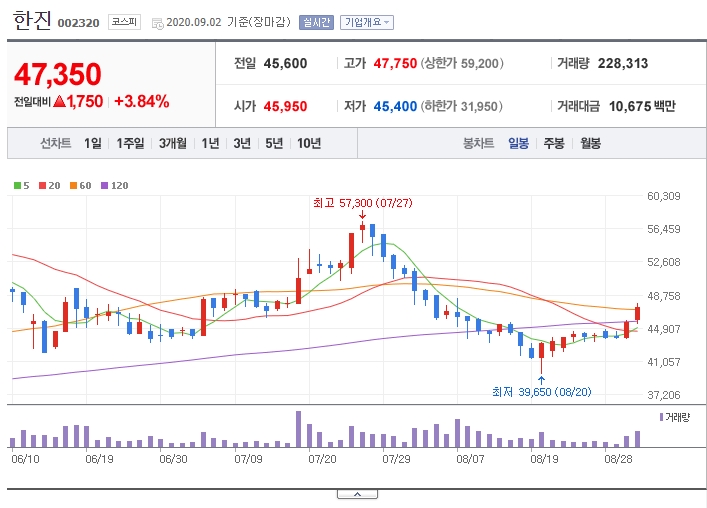Open the 기업개요 company overview dropdown

pos(367,22)
